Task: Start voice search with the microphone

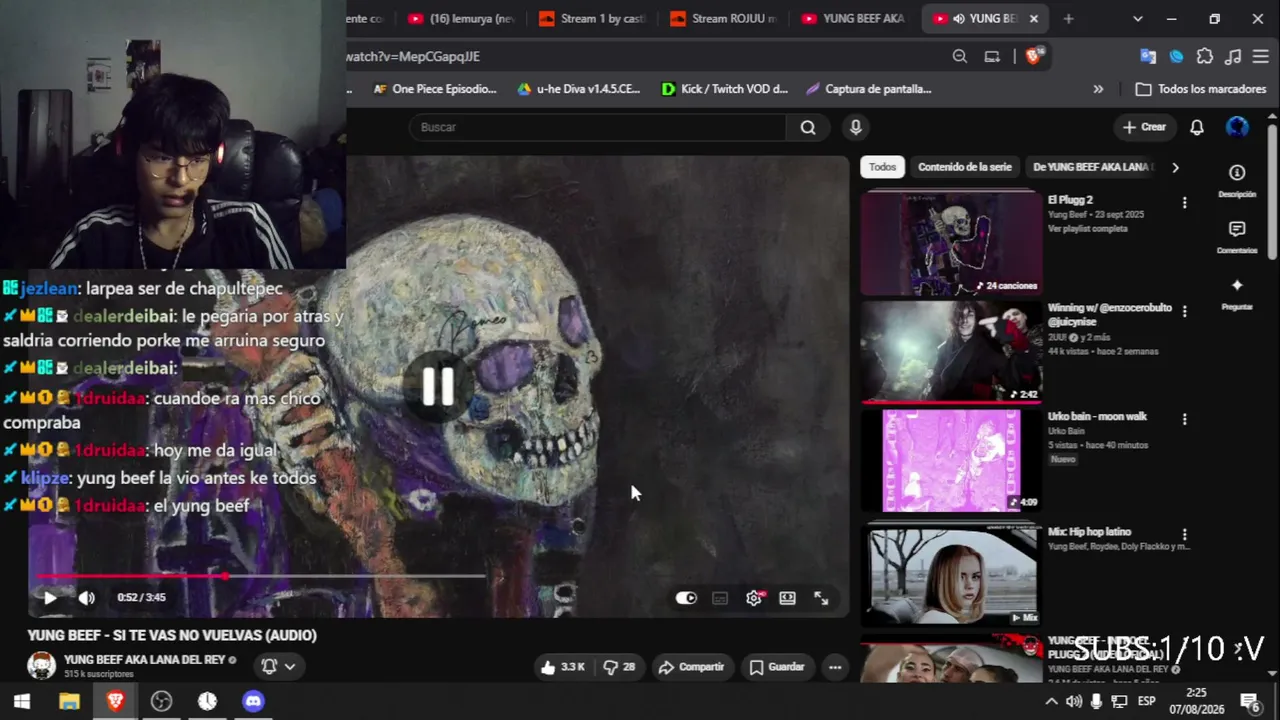Action: coord(855,127)
